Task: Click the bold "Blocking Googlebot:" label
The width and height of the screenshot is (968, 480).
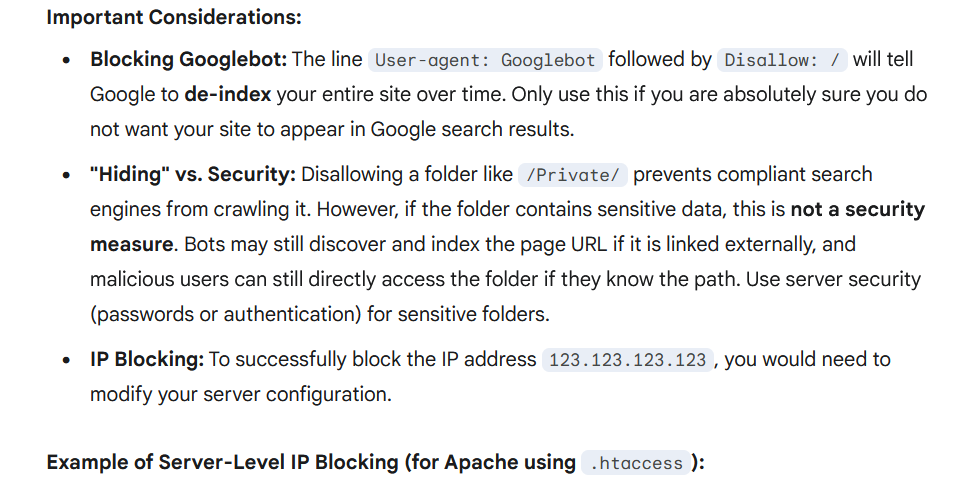Action: [188, 59]
